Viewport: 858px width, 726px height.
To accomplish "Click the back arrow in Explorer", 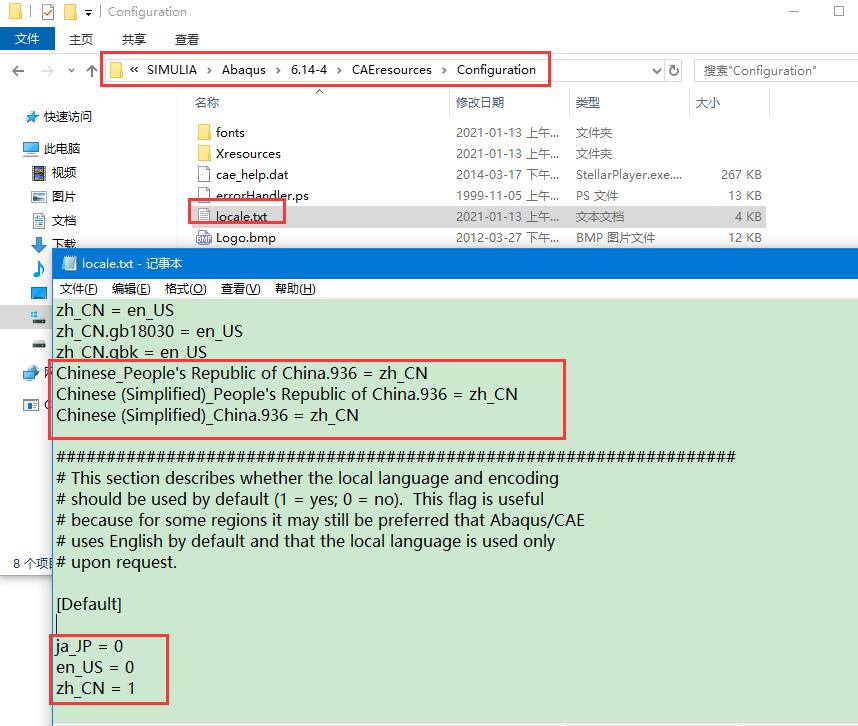I will (18, 71).
